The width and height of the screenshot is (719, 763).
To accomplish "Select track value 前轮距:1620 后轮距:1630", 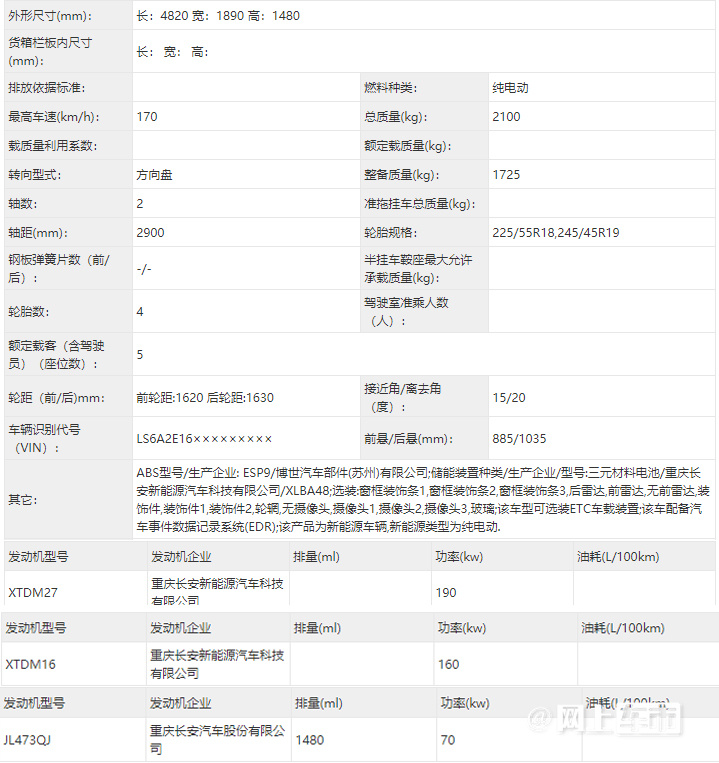I will tap(205, 398).
